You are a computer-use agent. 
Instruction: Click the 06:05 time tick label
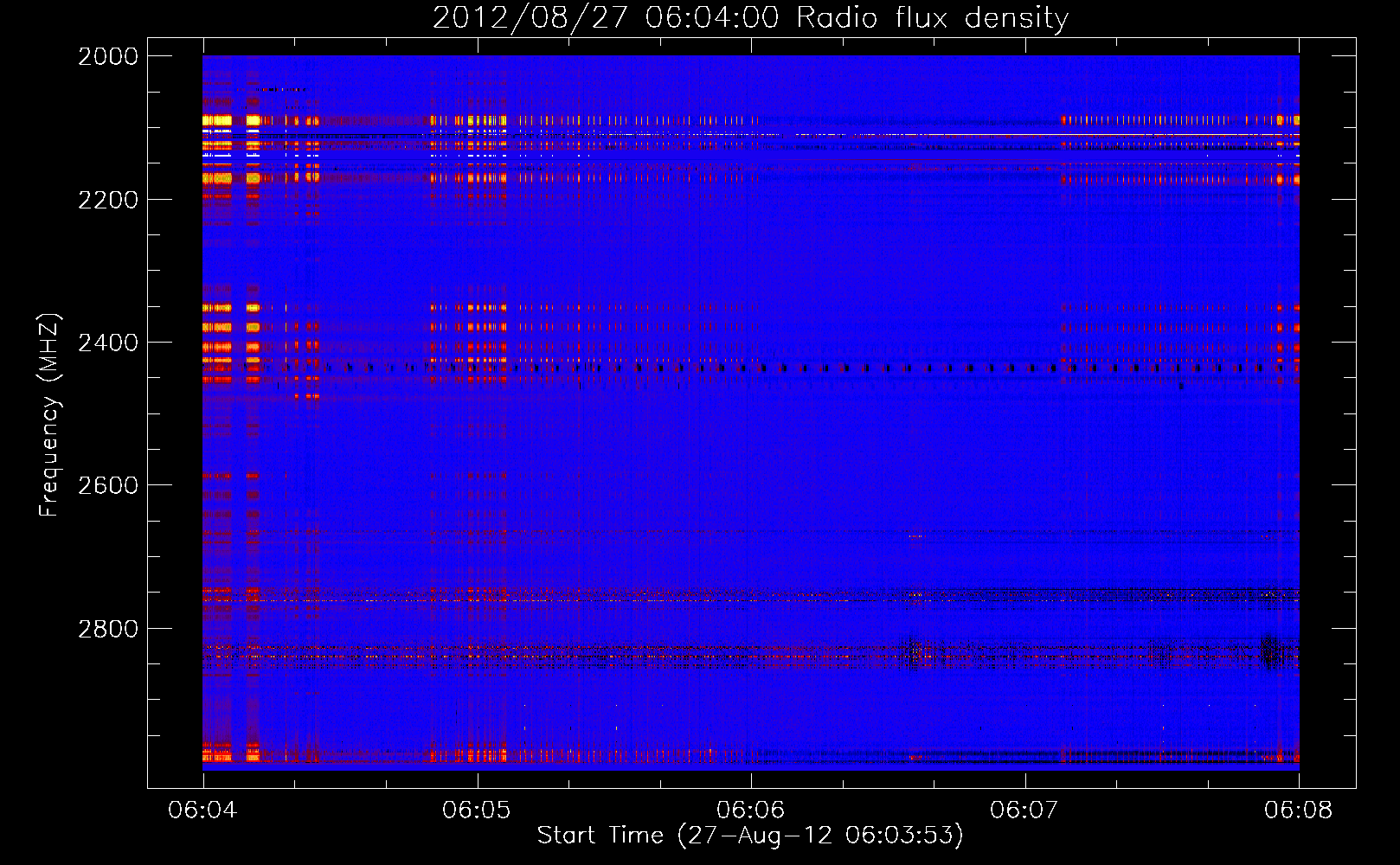tap(477, 810)
